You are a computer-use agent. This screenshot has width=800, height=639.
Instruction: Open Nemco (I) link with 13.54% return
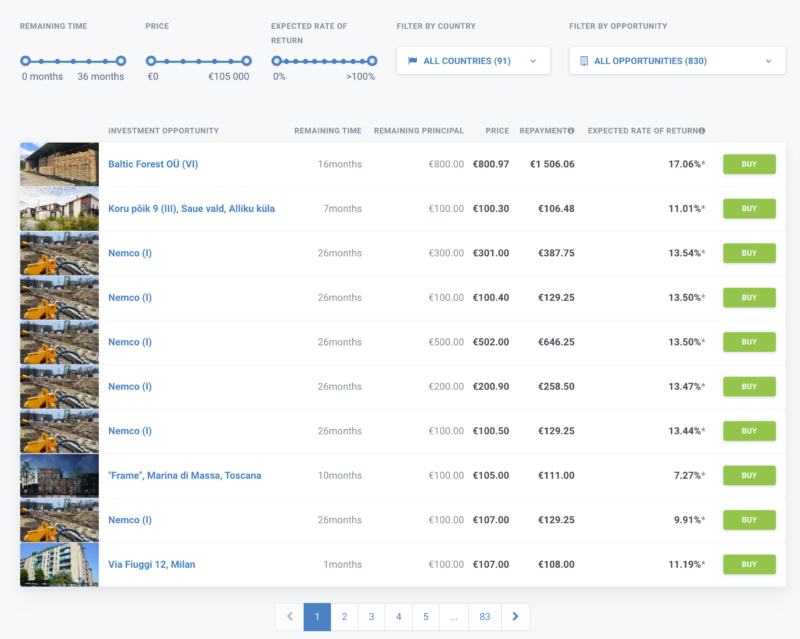[130, 253]
